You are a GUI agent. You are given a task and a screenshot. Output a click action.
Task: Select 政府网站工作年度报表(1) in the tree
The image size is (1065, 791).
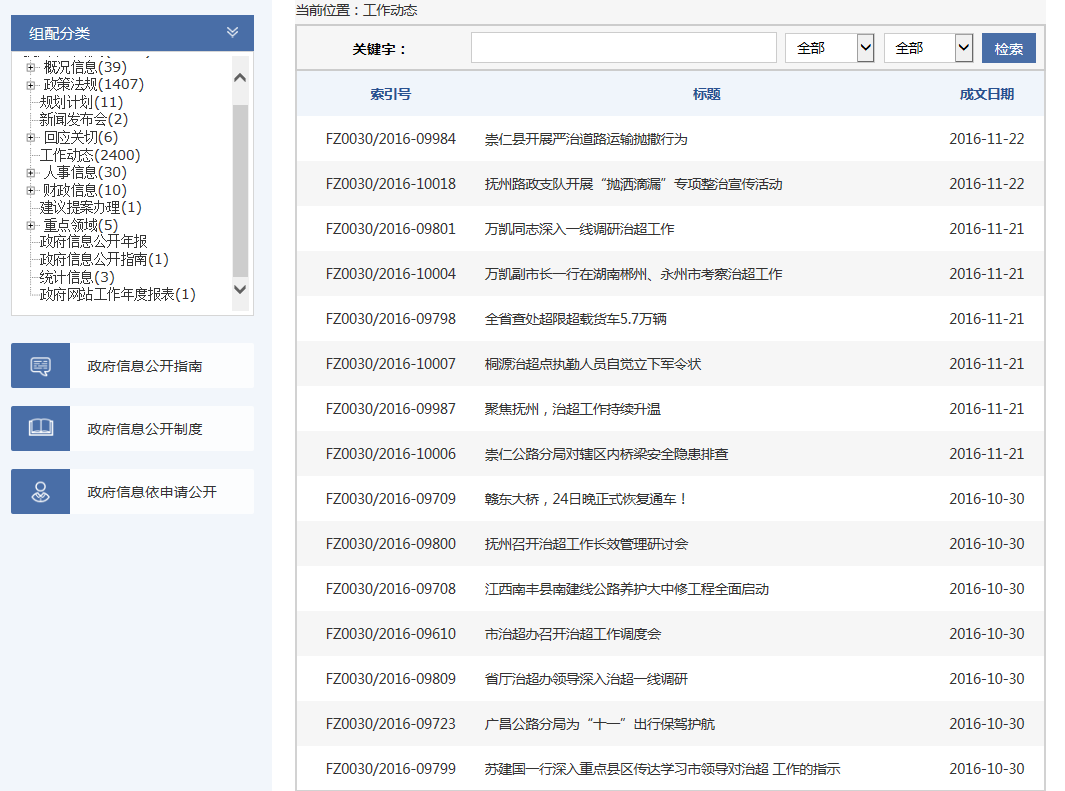(x=118, y=294)
